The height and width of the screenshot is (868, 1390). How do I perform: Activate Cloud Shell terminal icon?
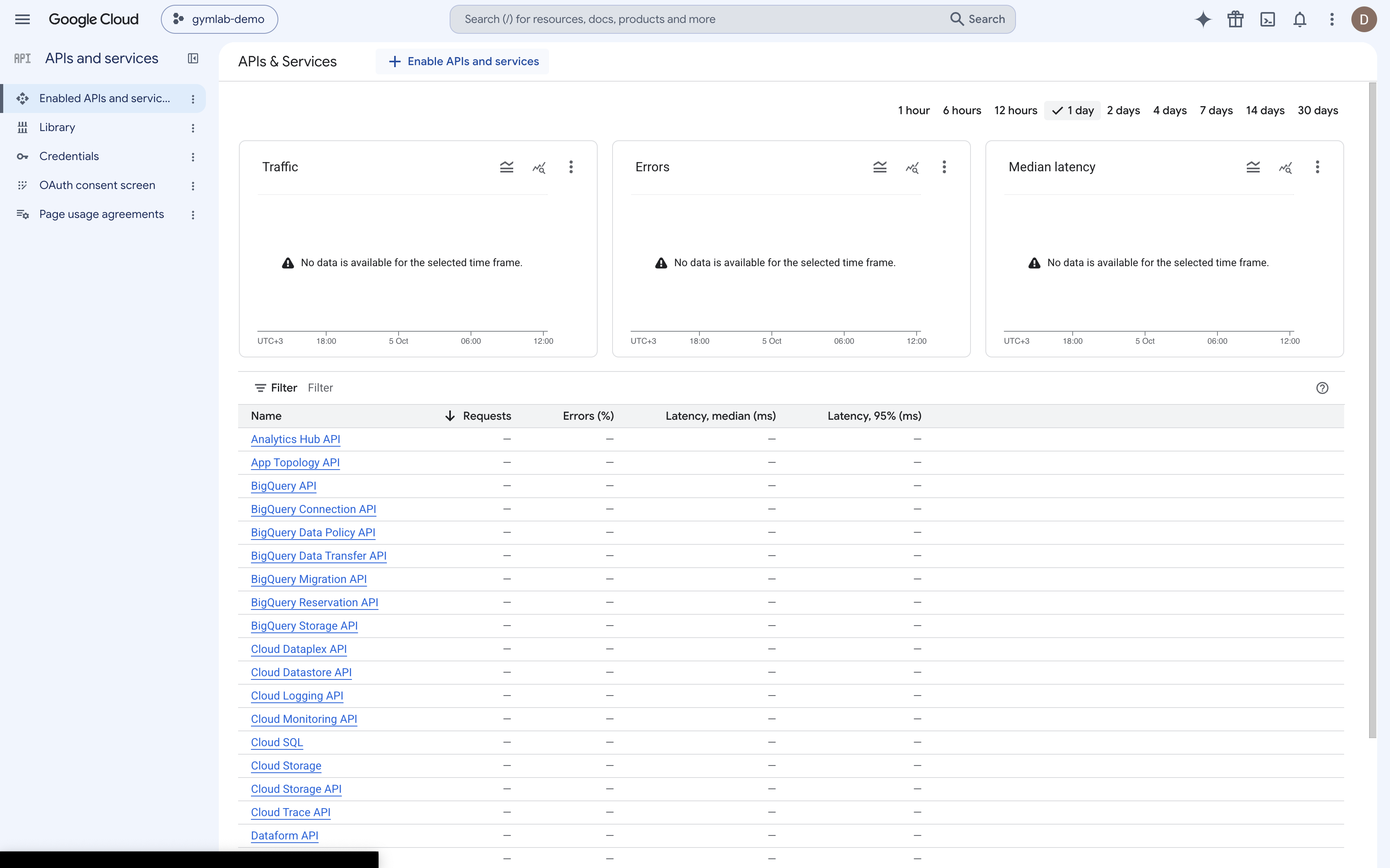pyautogui.click(x=1268, y=19)
